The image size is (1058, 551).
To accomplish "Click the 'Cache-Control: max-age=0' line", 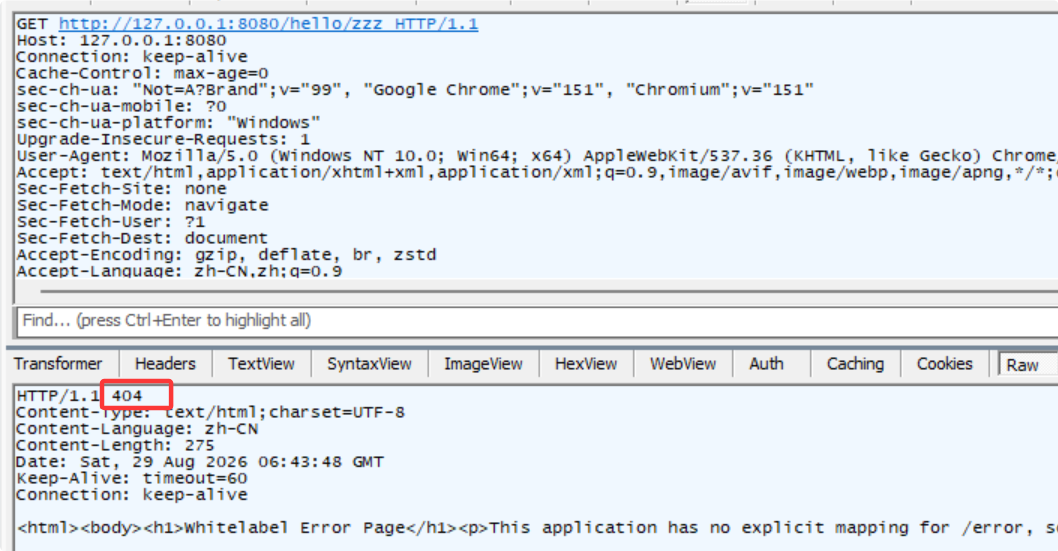I will click(142, 74).
